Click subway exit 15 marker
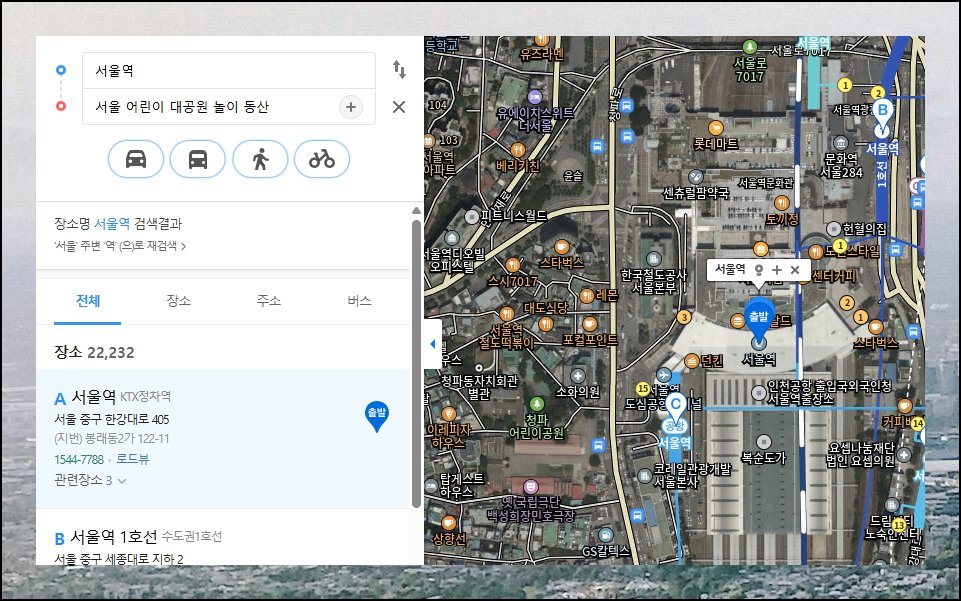Image resolution: width=961 pixels, height=601 pixels. pyautogui.click(x=642, y=388)
